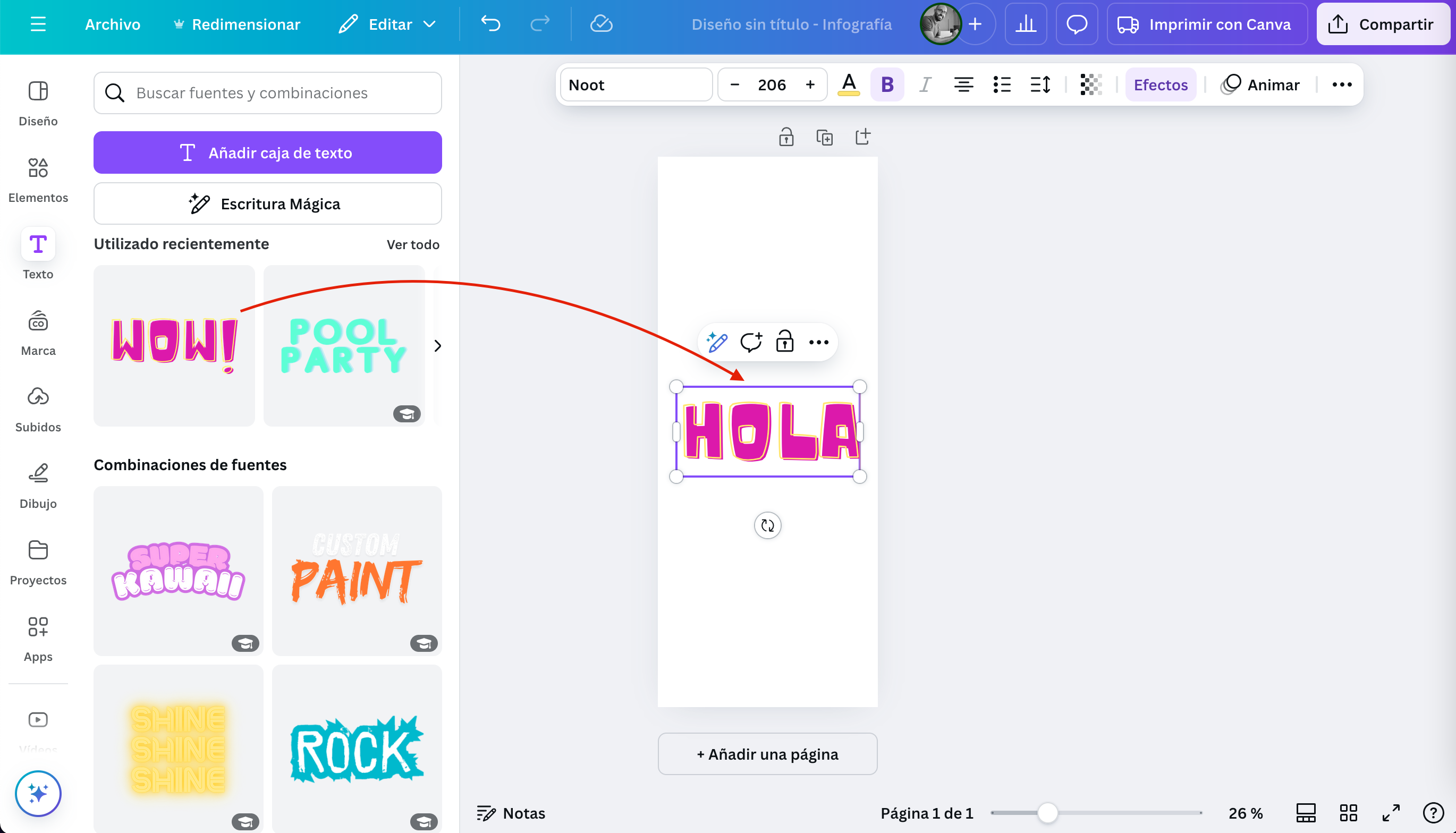Toggle italic formatting

(x=925, y=84)
